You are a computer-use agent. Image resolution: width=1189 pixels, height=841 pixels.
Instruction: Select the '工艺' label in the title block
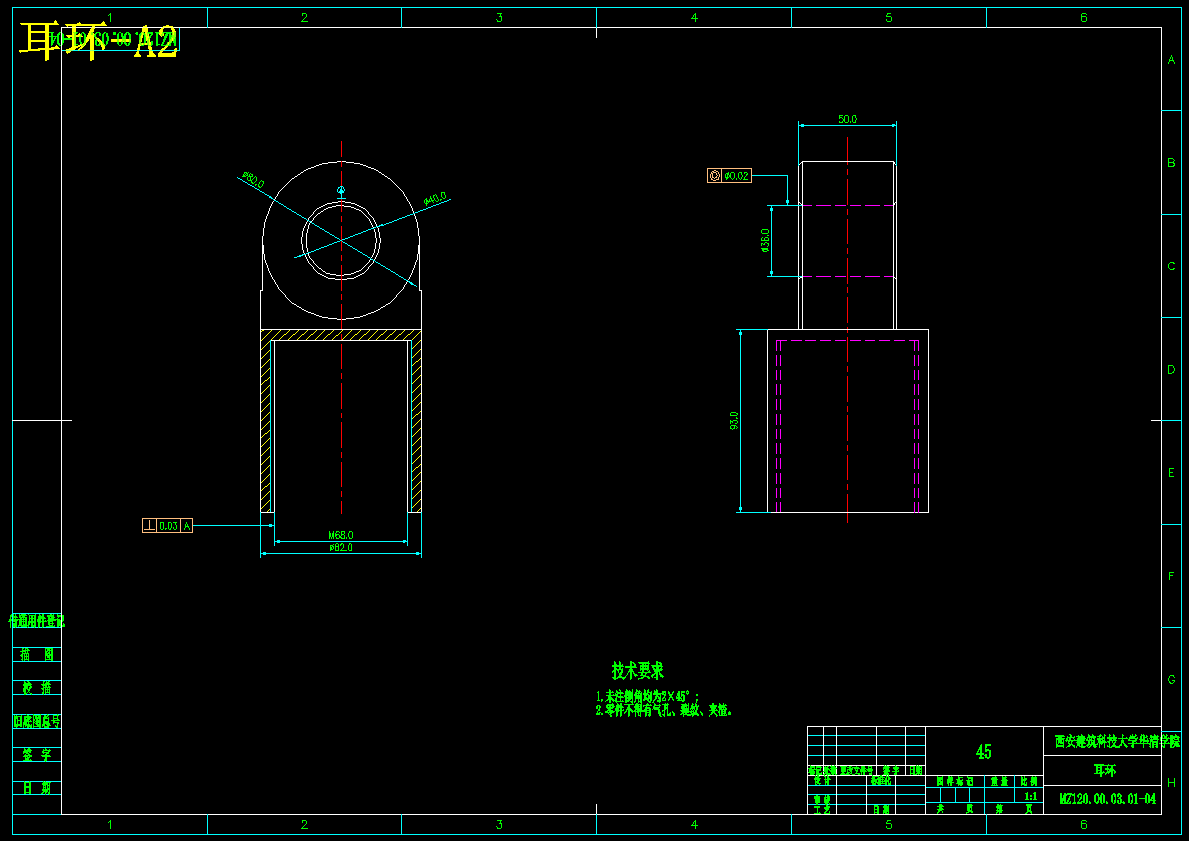click(x=822, y=809)
